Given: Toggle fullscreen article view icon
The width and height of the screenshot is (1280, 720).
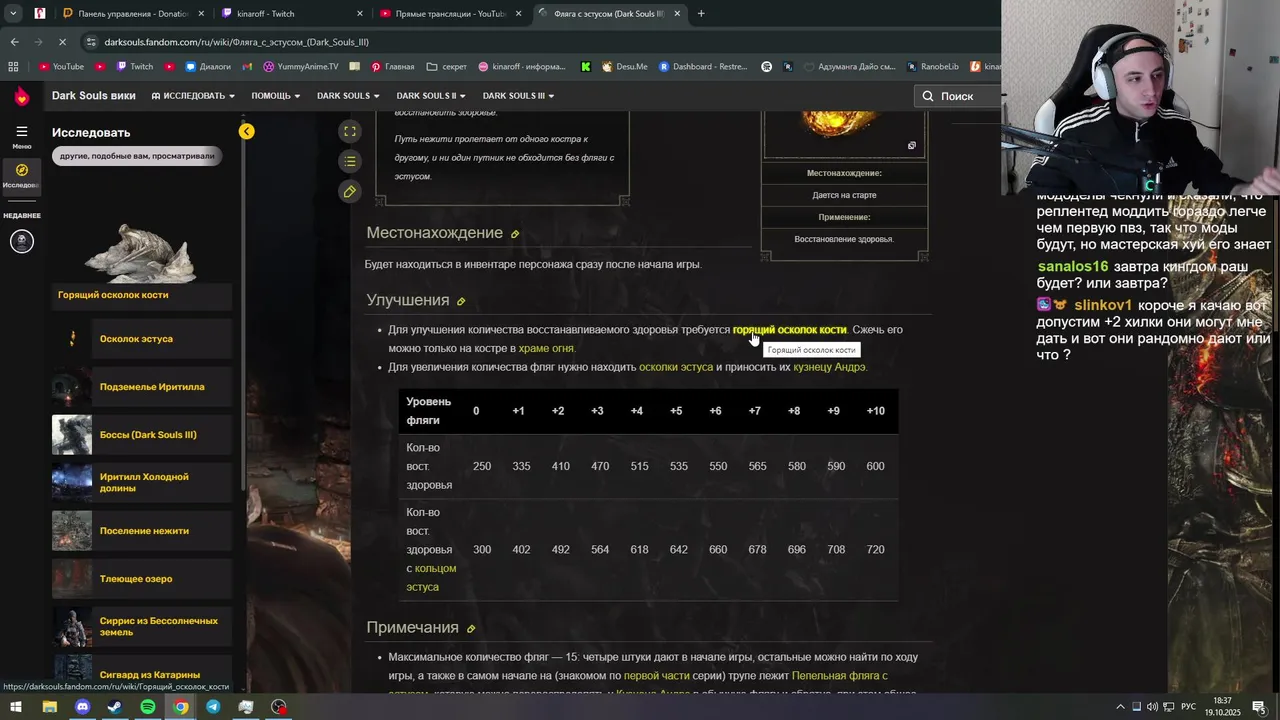Looking at the screenshot, I should (x=349, y=131).
